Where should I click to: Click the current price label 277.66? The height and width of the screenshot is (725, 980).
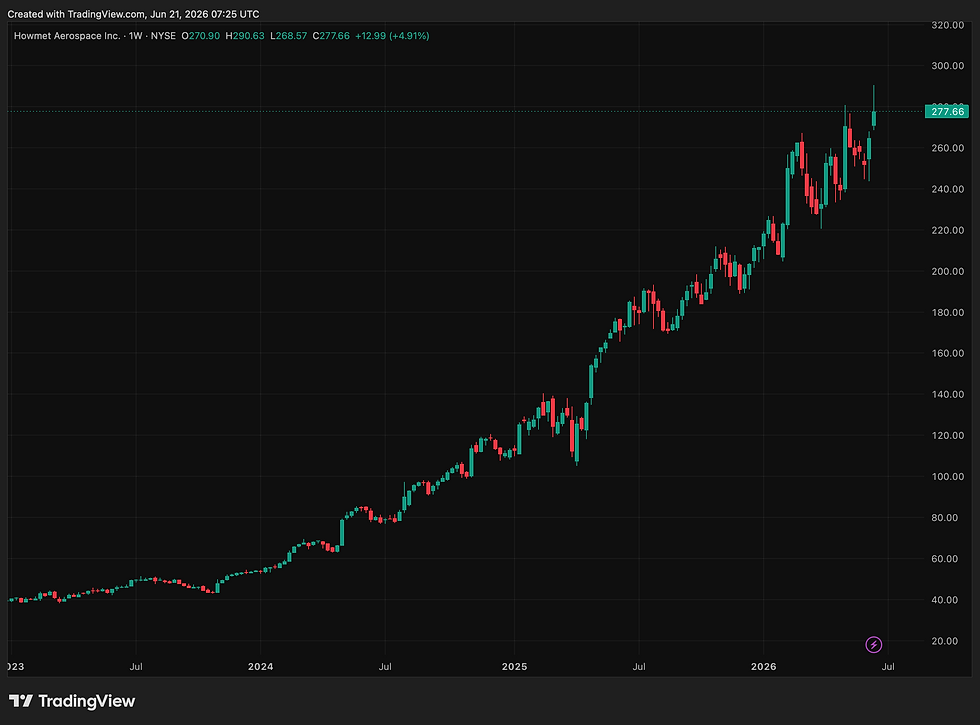pyautogui.click(x=947, y=112)
